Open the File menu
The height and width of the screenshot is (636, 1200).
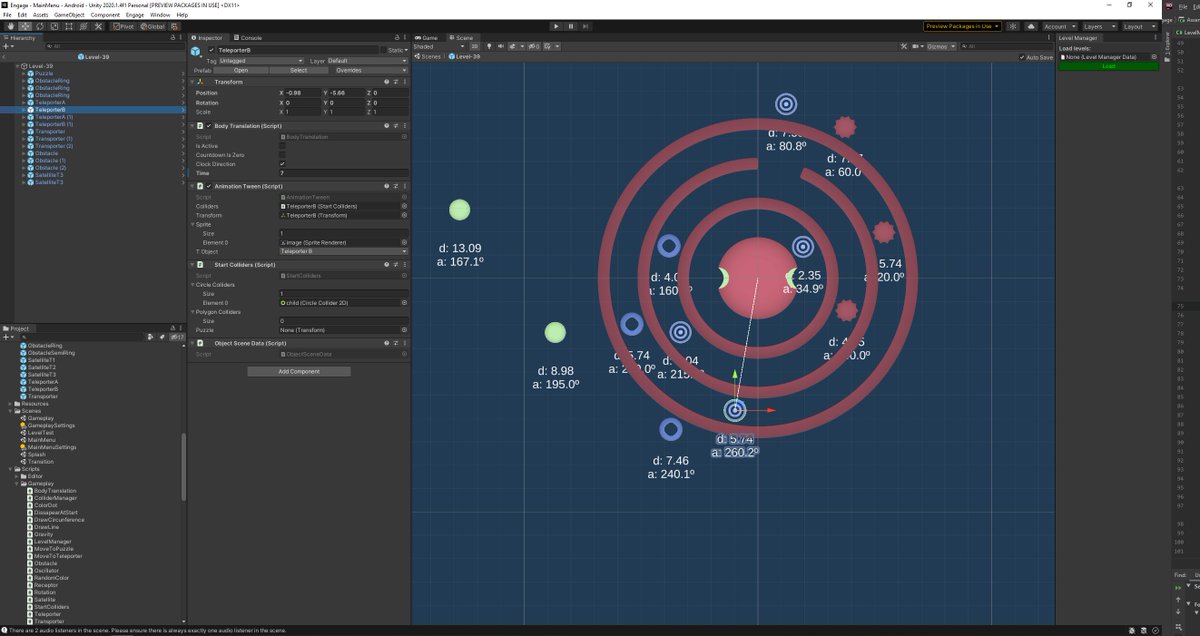pos(8,15)
